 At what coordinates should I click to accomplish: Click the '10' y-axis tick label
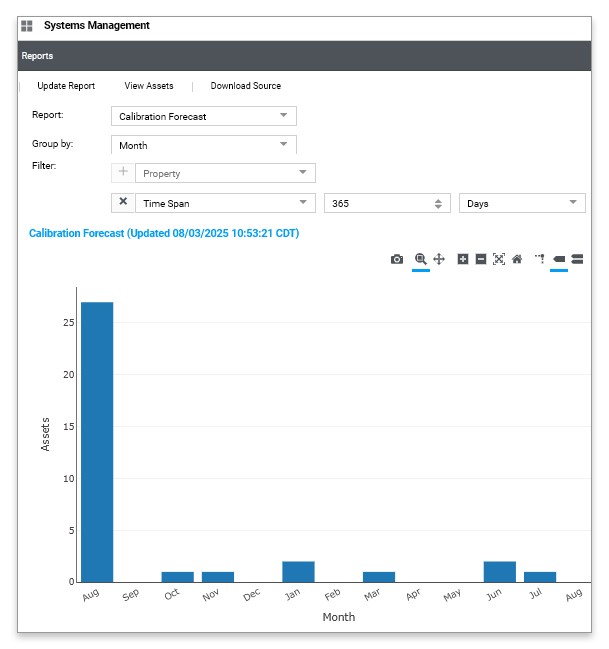(69, 479)
